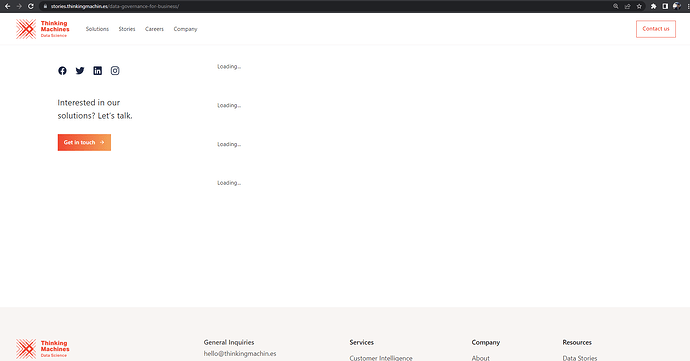Open the Twitter bird icon

tap(80, 71)
